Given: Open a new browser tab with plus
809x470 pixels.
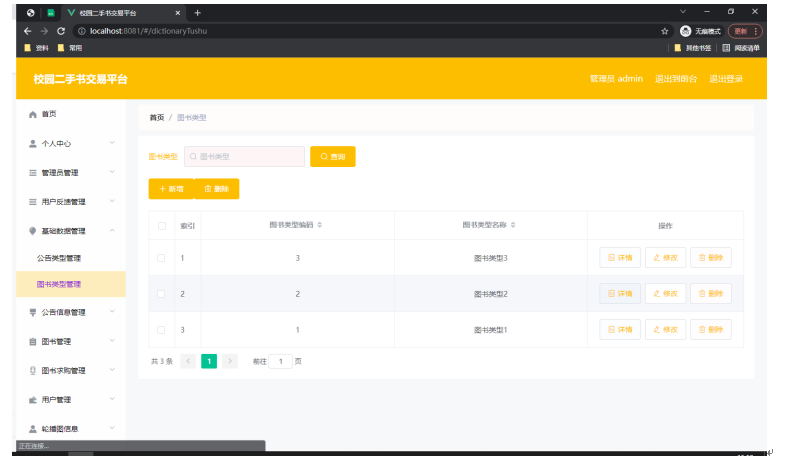Looking at the screenshot, I should (x=197, y=13).
